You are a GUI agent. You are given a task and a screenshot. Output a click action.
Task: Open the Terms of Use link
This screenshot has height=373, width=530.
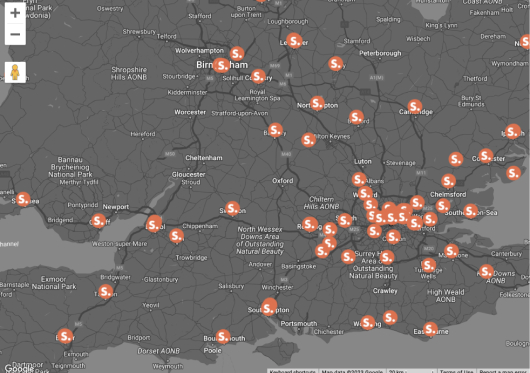tap(456, 371)
